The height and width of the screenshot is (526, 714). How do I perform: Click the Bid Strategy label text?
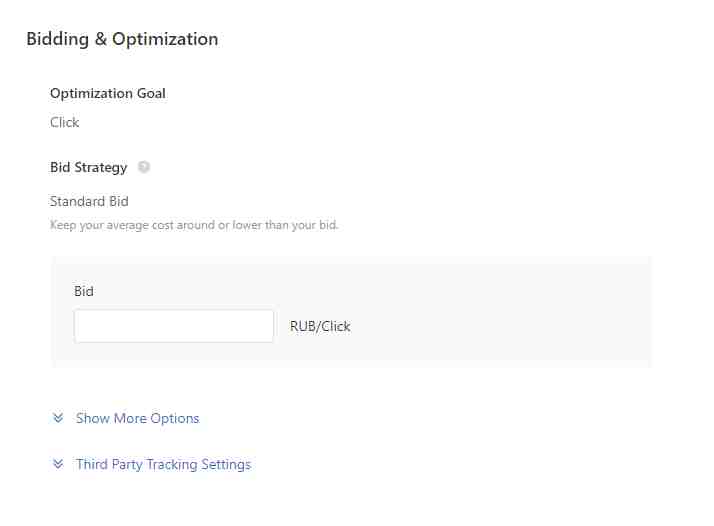tap(89, 167)
